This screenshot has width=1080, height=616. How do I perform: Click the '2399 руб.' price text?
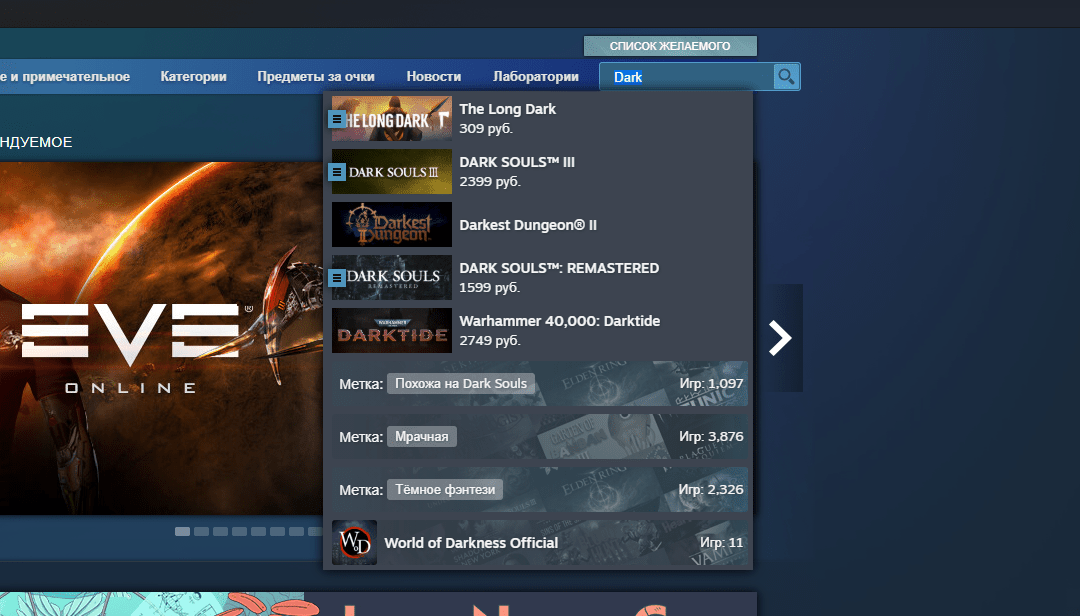490,182
